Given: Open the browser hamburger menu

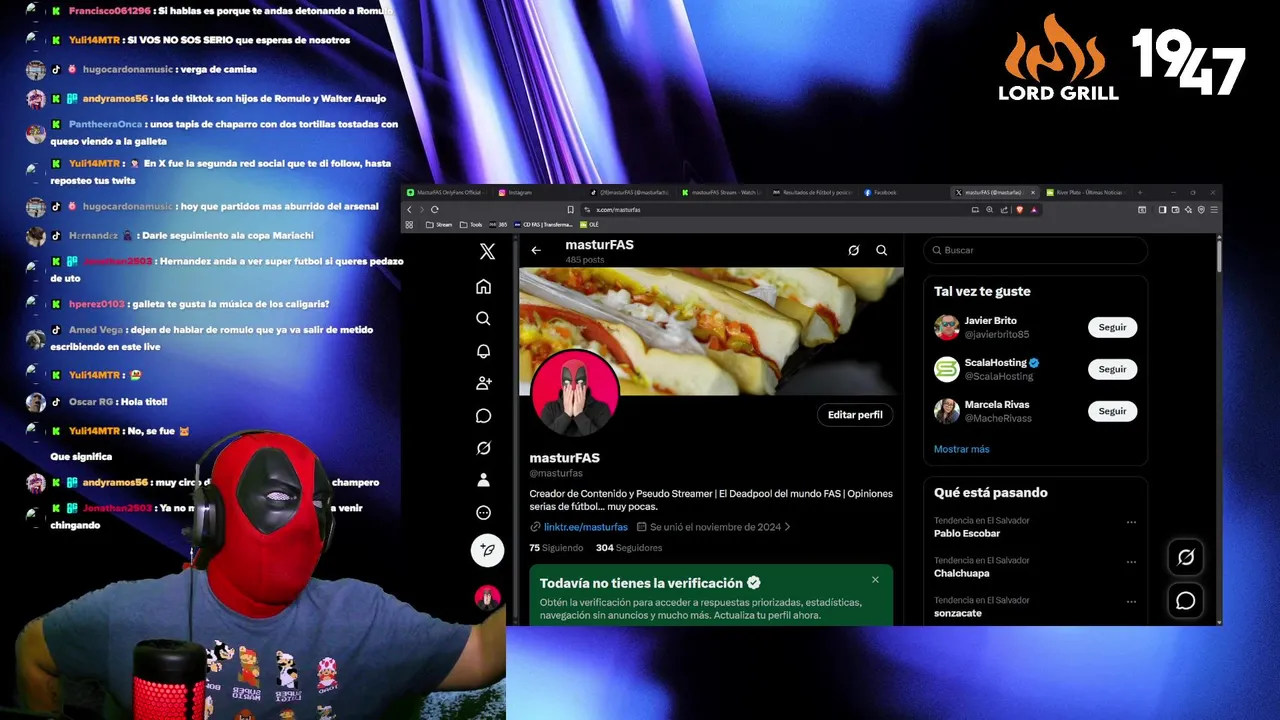Looking at the screenshot, I should (x=1214, y=210).
